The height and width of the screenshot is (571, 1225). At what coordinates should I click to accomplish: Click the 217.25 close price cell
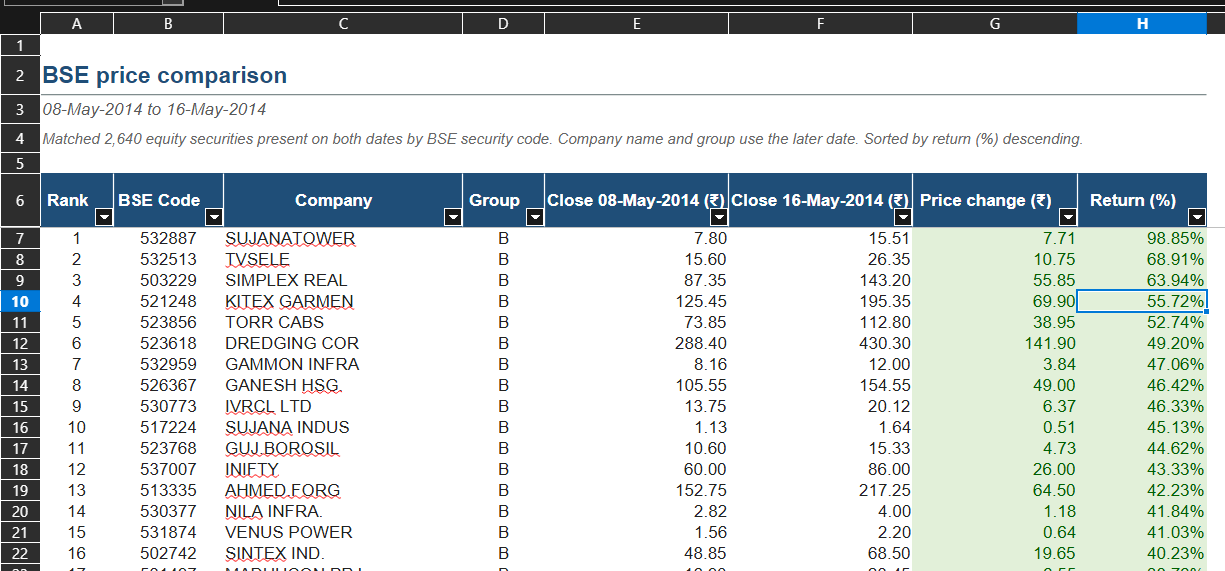pos(820,490)
